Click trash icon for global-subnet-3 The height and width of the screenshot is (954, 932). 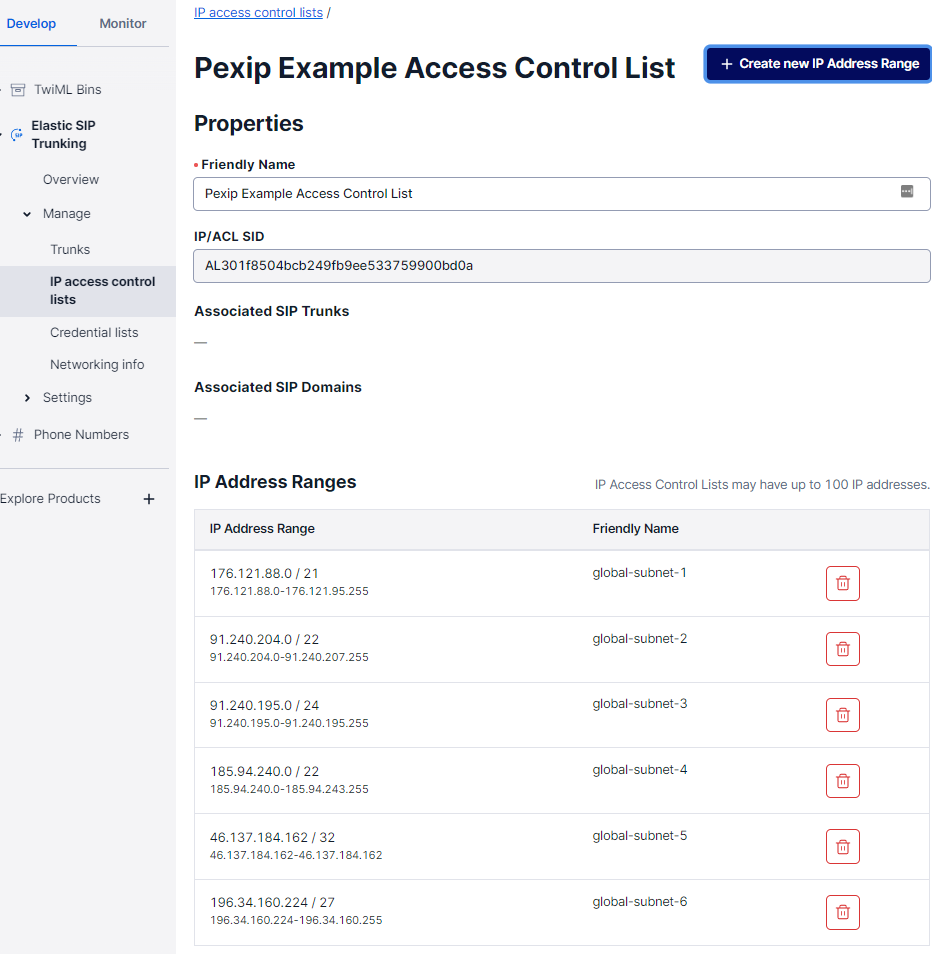click(x=842, y=715)
